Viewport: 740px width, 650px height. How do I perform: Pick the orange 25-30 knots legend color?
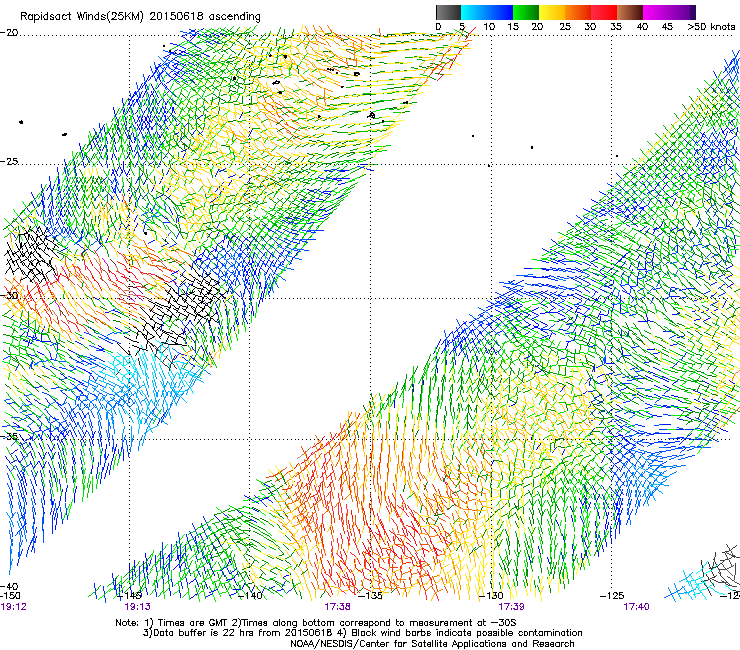pyautogui.click(x=578, y=12)
